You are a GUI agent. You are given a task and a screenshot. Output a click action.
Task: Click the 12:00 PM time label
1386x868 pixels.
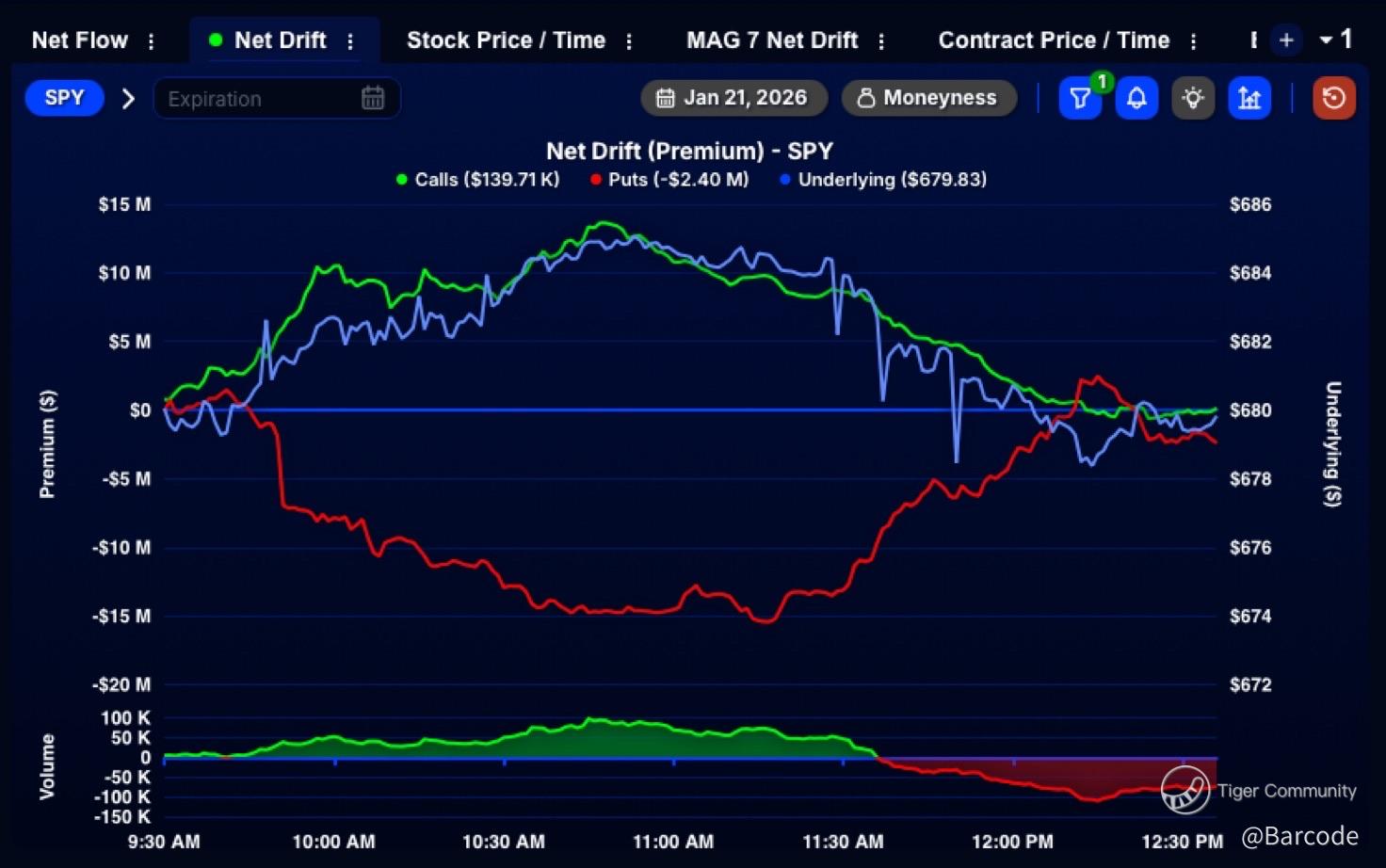click(x=1012, y=842)
